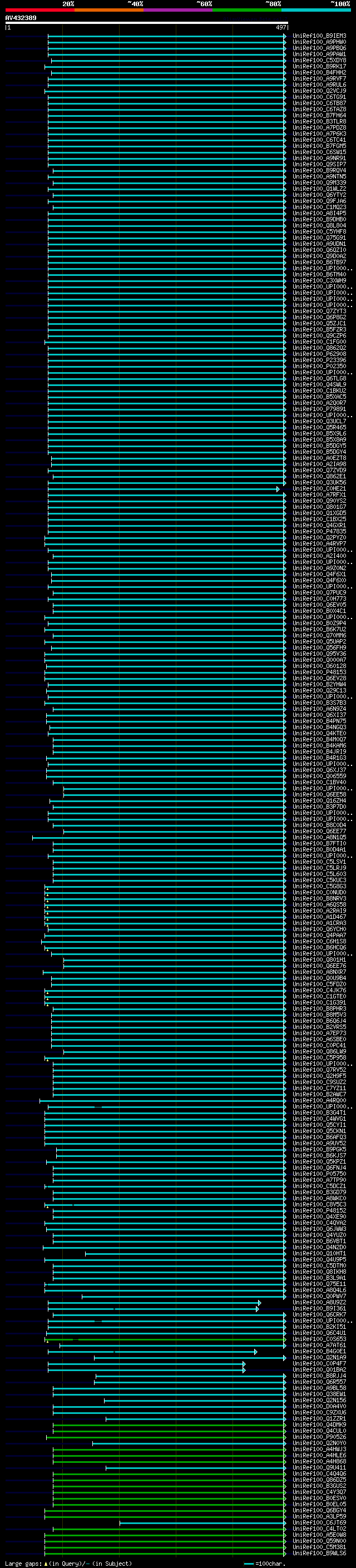The width and height of the screenshot is (356, 1568).
Task: Click the UniRef100_B9WLS6 hit label
Action: 319,1553
